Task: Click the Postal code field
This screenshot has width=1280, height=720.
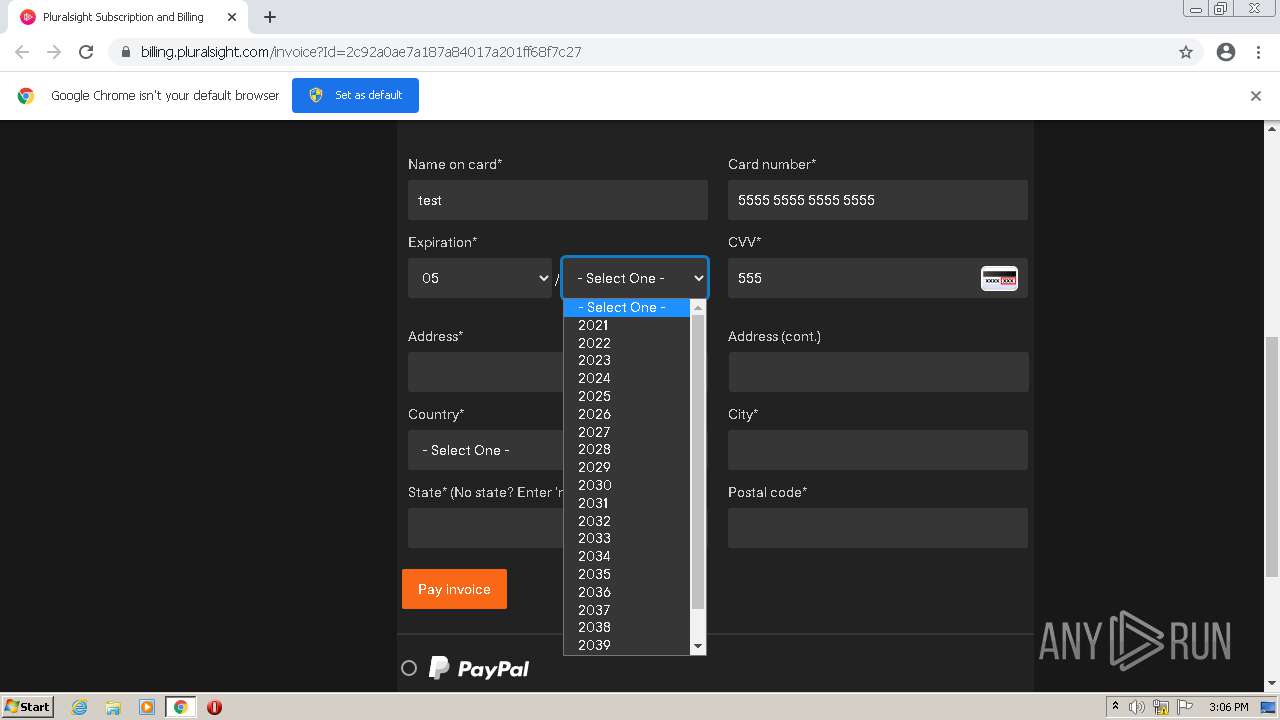Action: (x=878, y=528)
